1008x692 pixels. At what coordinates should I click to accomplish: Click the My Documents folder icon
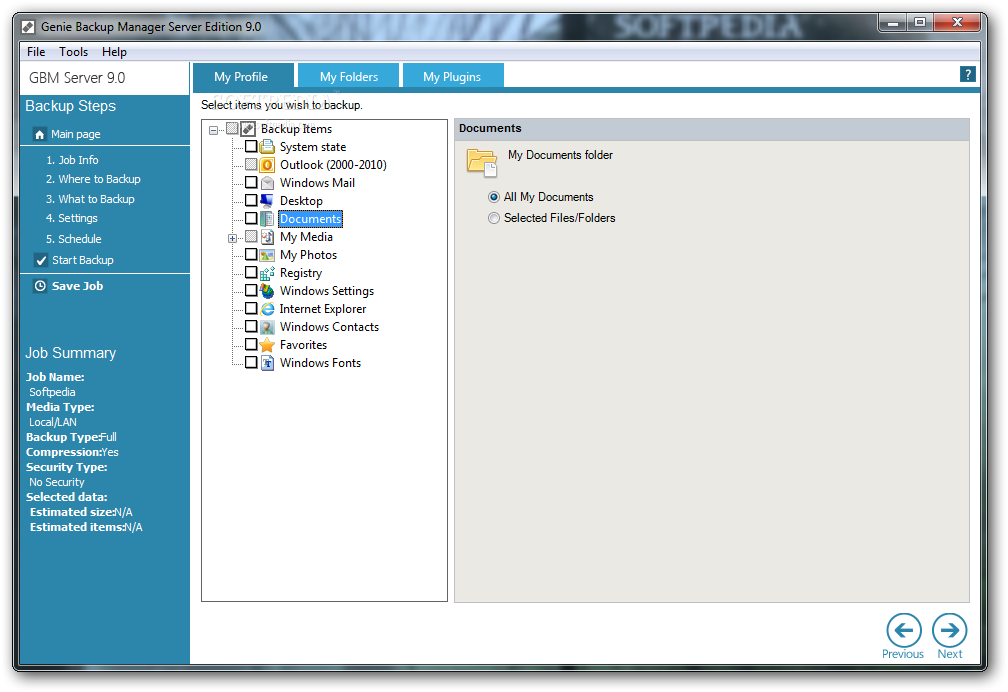tap(482, 162)
